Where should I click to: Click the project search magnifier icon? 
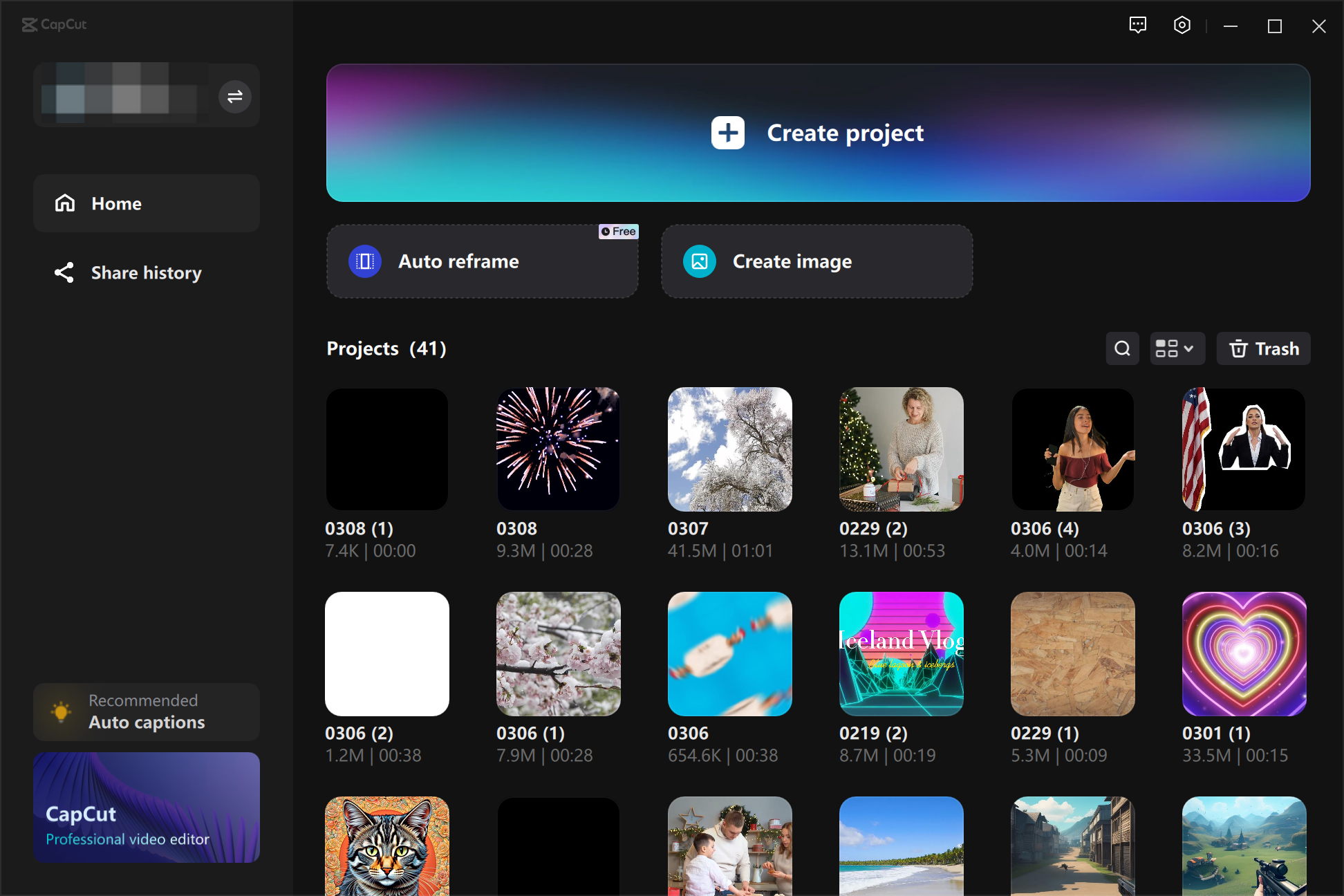[1122, 348]
